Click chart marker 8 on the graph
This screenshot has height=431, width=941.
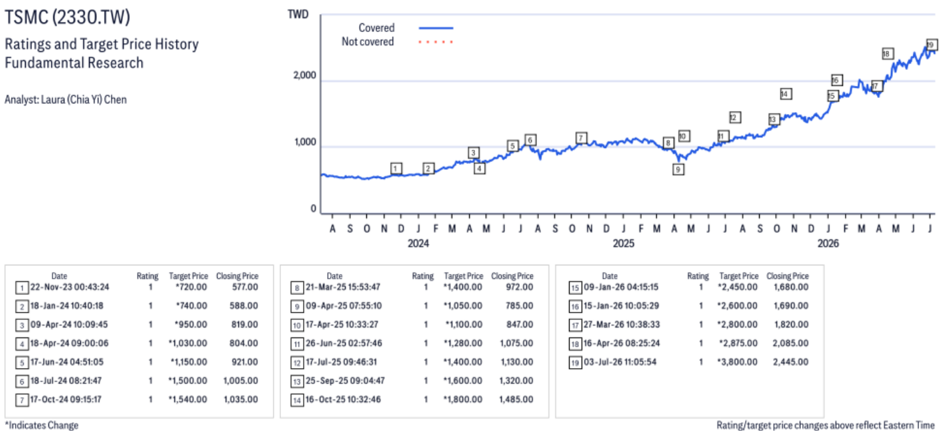[x=668, y=143]
